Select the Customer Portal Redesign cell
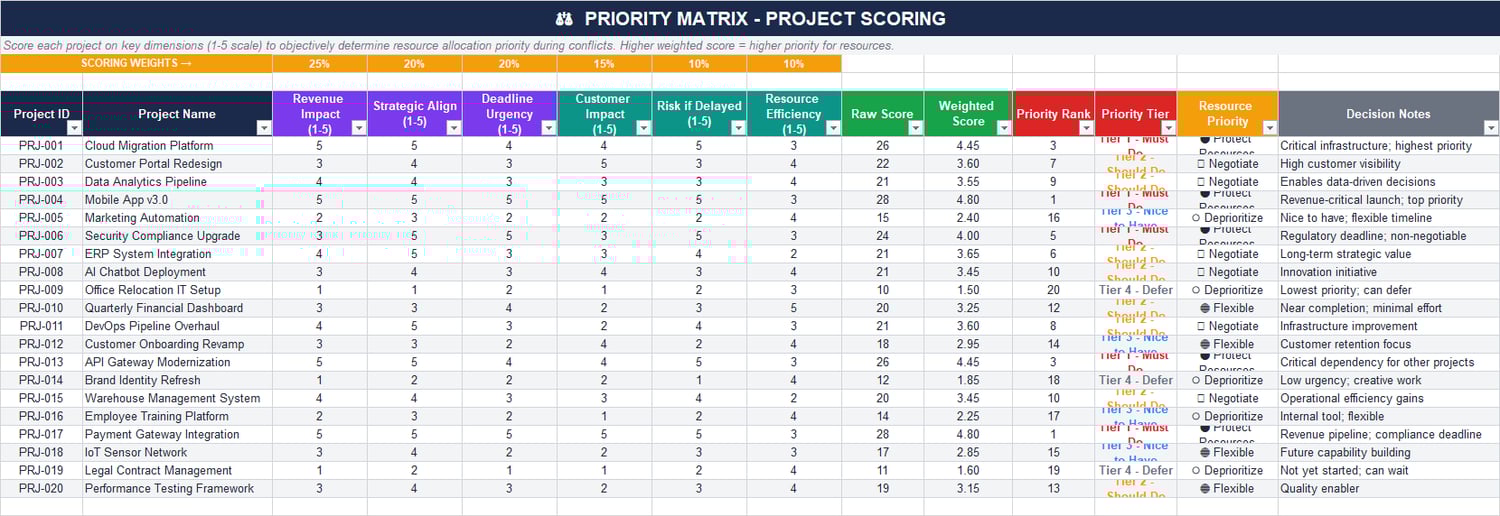 click(x=177, y=164)
